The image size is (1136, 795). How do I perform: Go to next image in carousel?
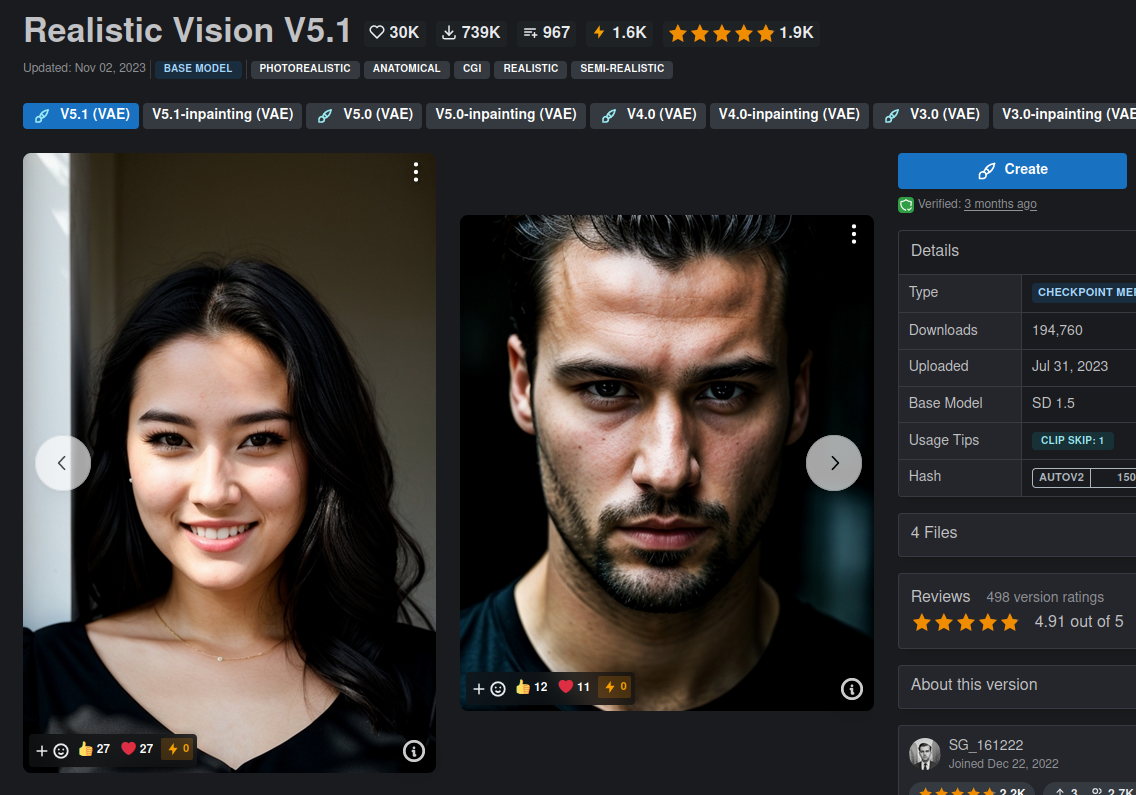click(x=834, y=463)
